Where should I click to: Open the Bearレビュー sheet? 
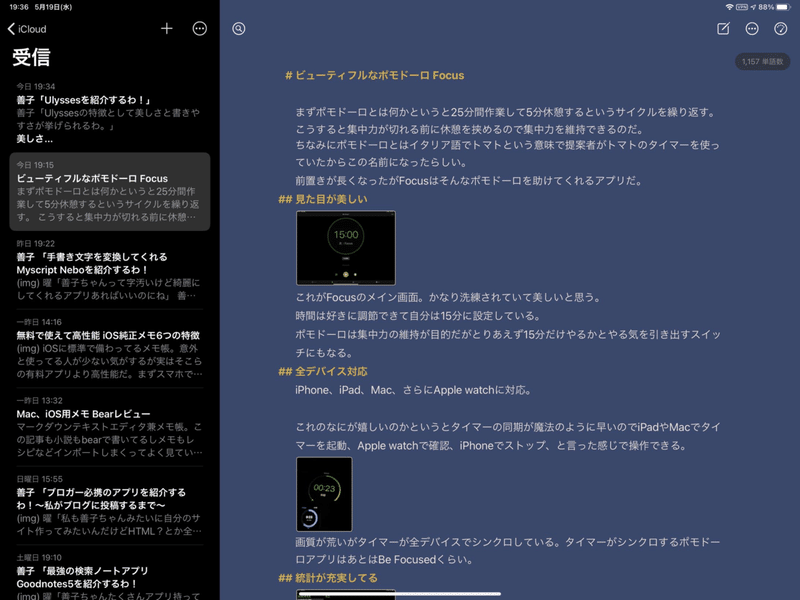point(110,427)
